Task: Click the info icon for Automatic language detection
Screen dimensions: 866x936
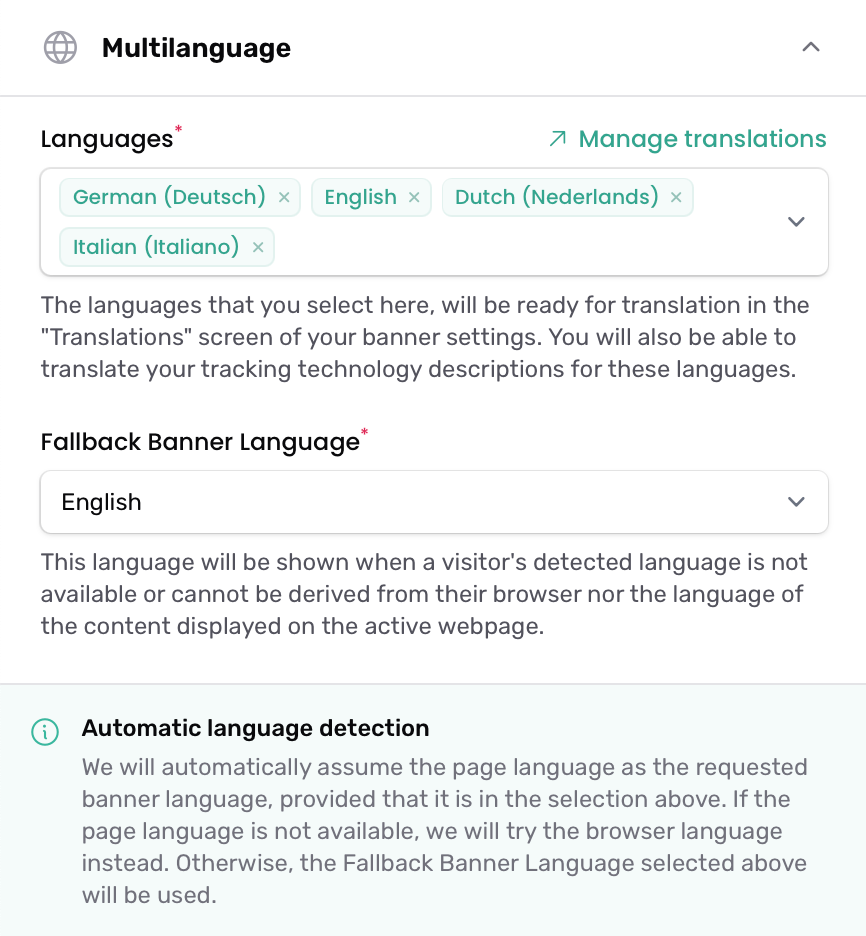Action: click(x=45, y=732)
